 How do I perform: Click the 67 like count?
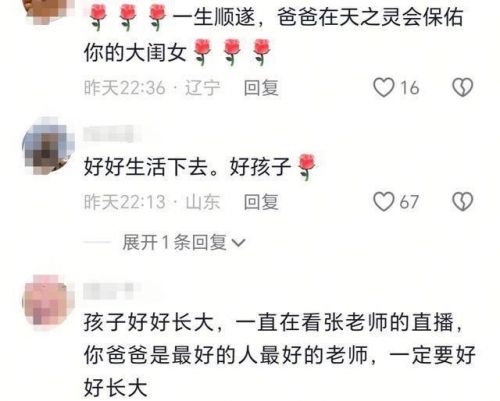pos(409,202)
